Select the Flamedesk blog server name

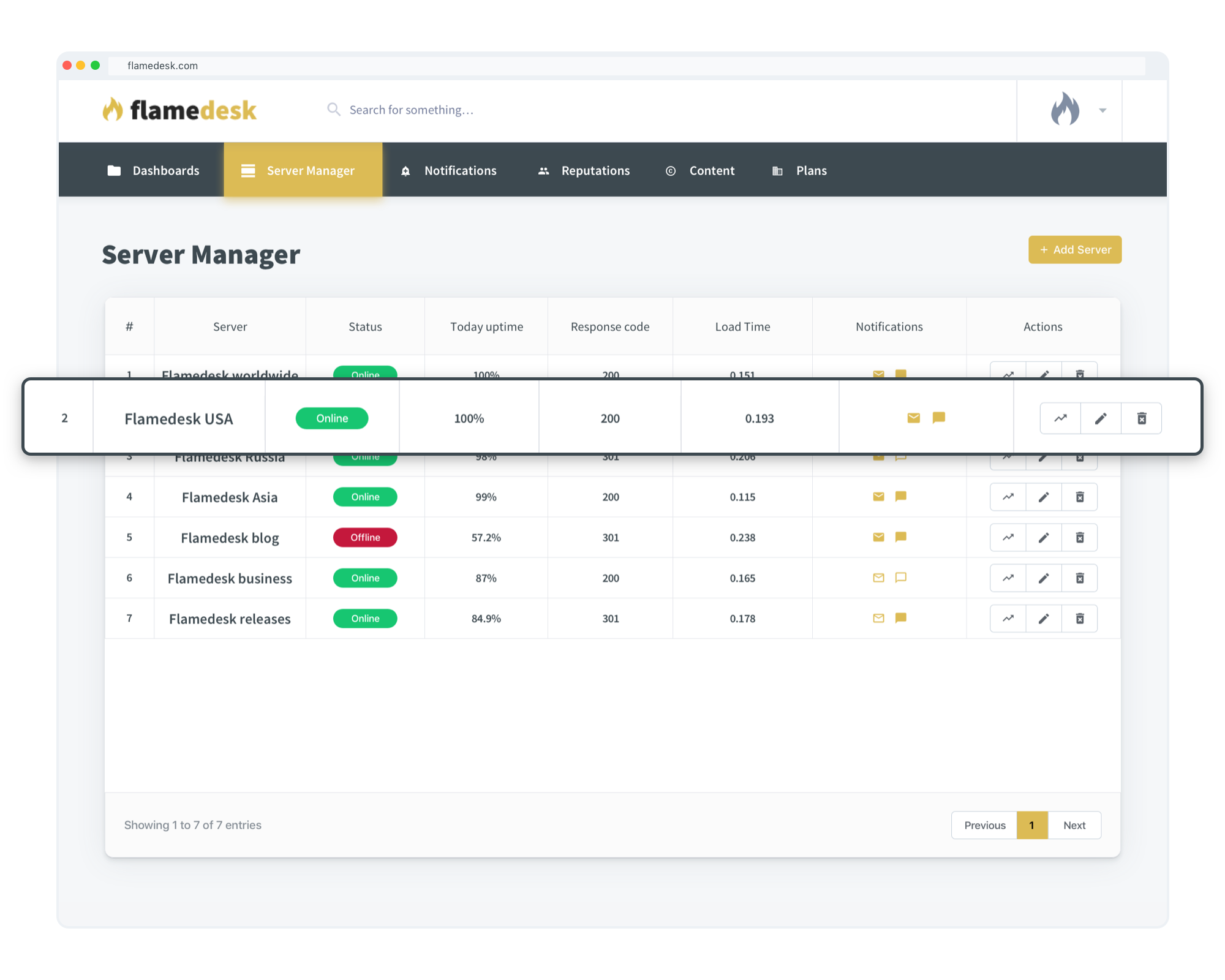coord(230,538)
